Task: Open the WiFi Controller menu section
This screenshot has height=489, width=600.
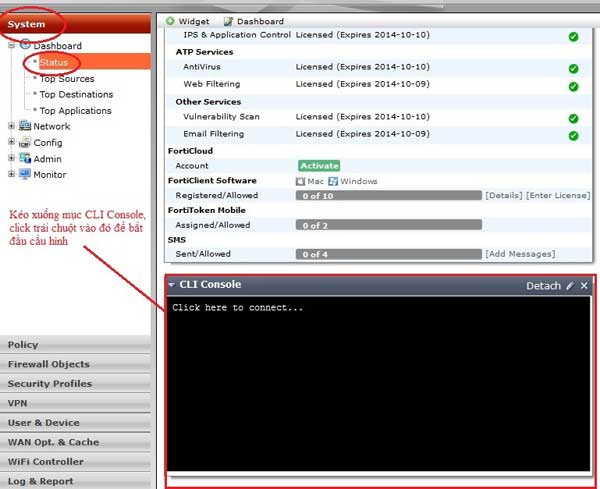Action: (x=75, y=461)
